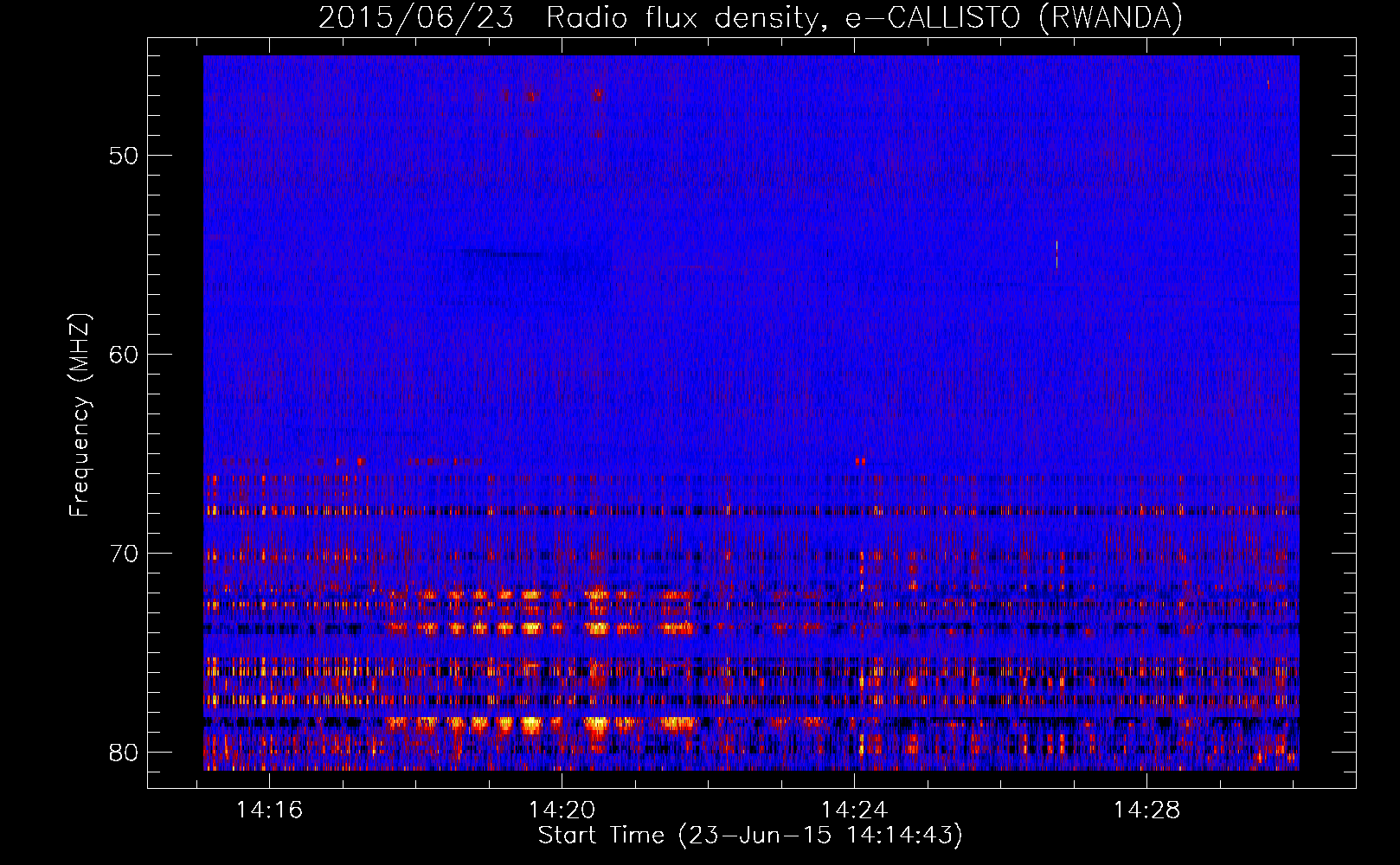The width and height of the screenshot is (1400, 865).
Task: Click the Frequency (MHZ) axis label
Action: [80, 415]
